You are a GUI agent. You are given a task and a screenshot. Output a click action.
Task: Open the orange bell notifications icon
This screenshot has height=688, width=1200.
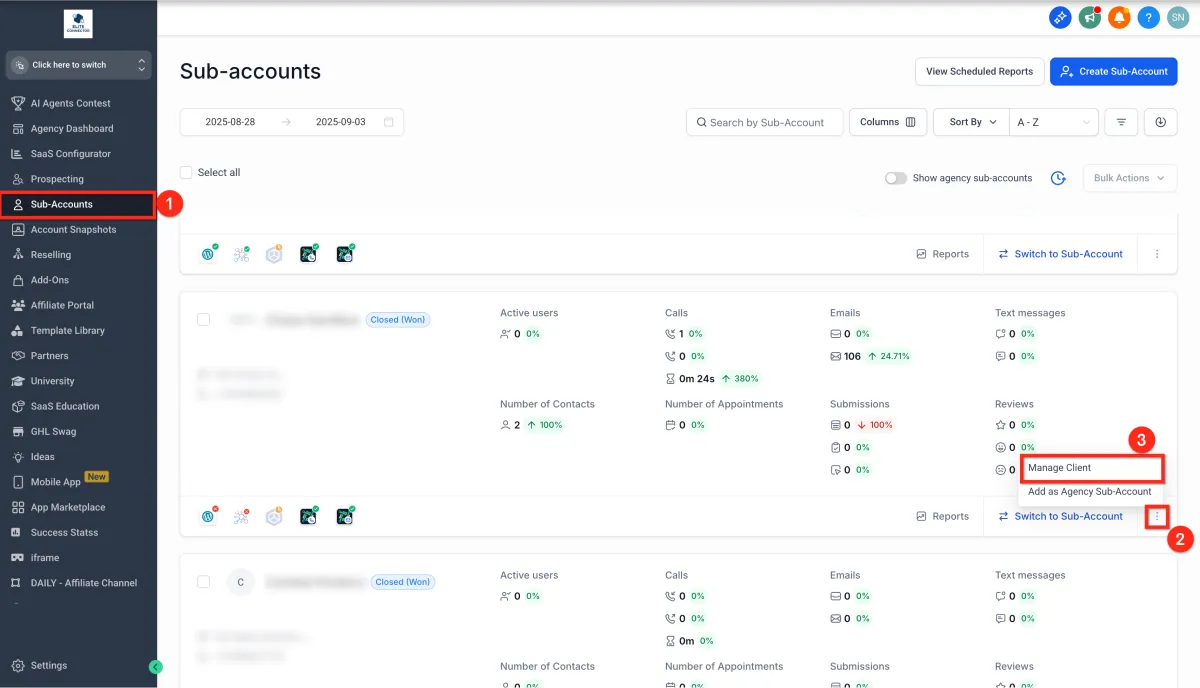pos(1120,17)
